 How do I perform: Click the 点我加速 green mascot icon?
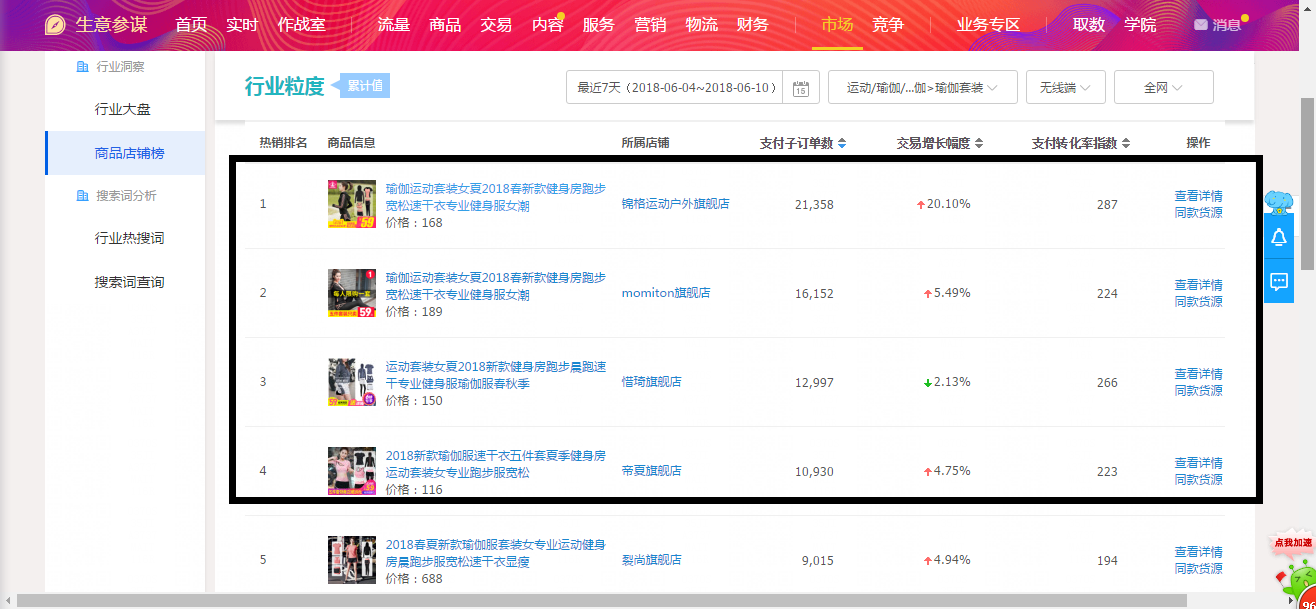pos(1291,565)
